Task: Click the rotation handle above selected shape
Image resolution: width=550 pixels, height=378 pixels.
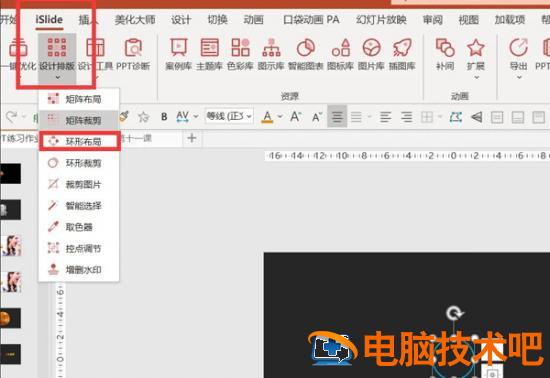Action: tap(454, 313)
